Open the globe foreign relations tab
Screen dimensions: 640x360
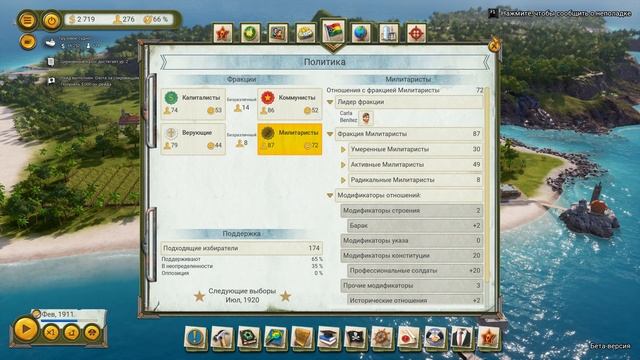(361, 33)
